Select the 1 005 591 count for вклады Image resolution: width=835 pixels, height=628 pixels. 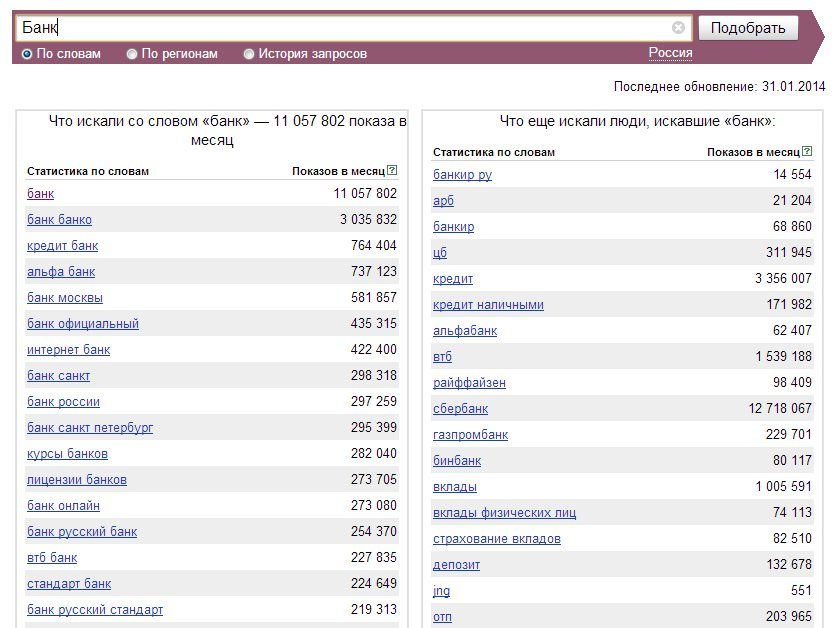click(x=783, y=487)
